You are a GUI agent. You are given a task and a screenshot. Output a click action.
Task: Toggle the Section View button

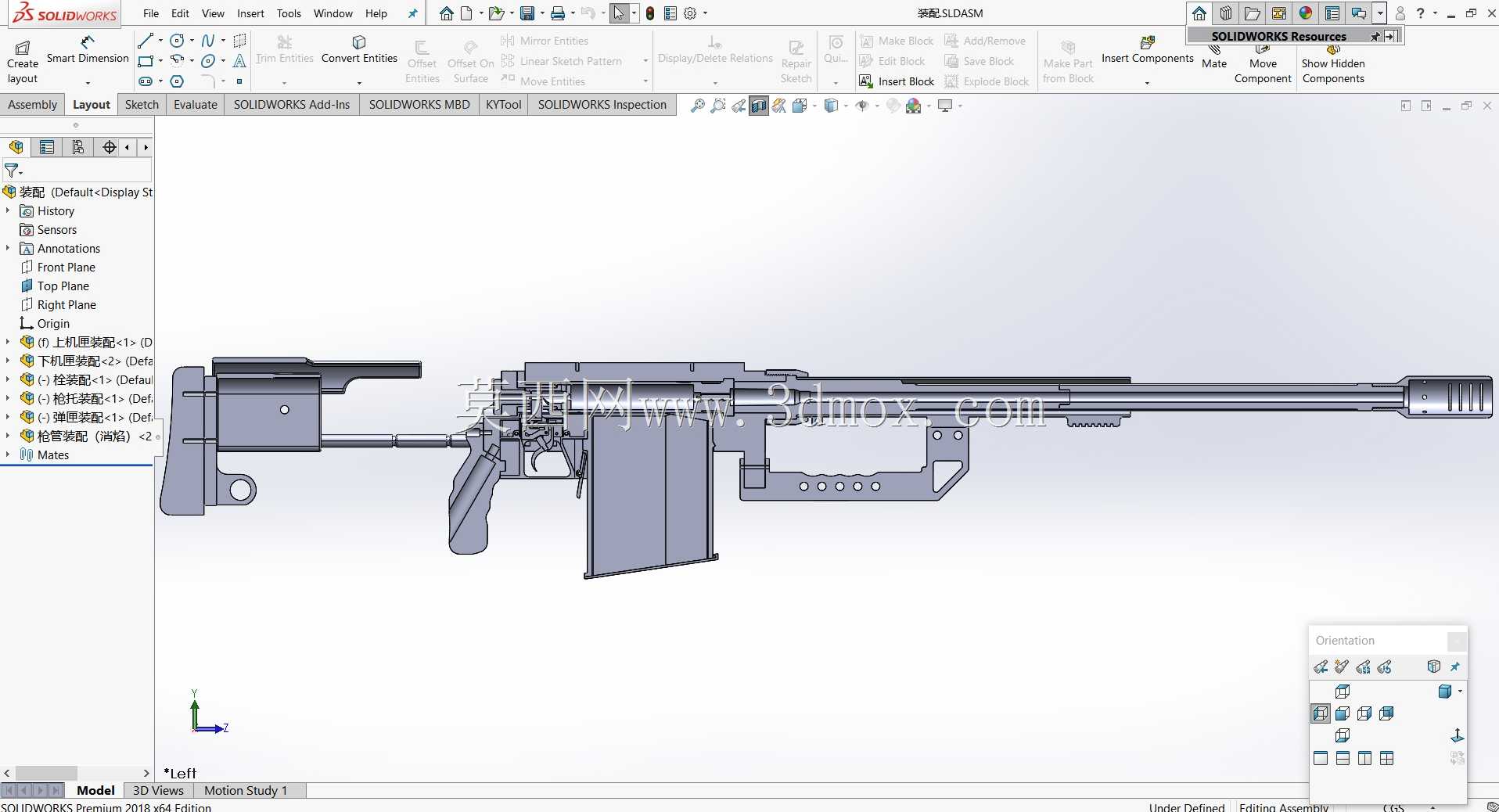(x=759, y=106)
